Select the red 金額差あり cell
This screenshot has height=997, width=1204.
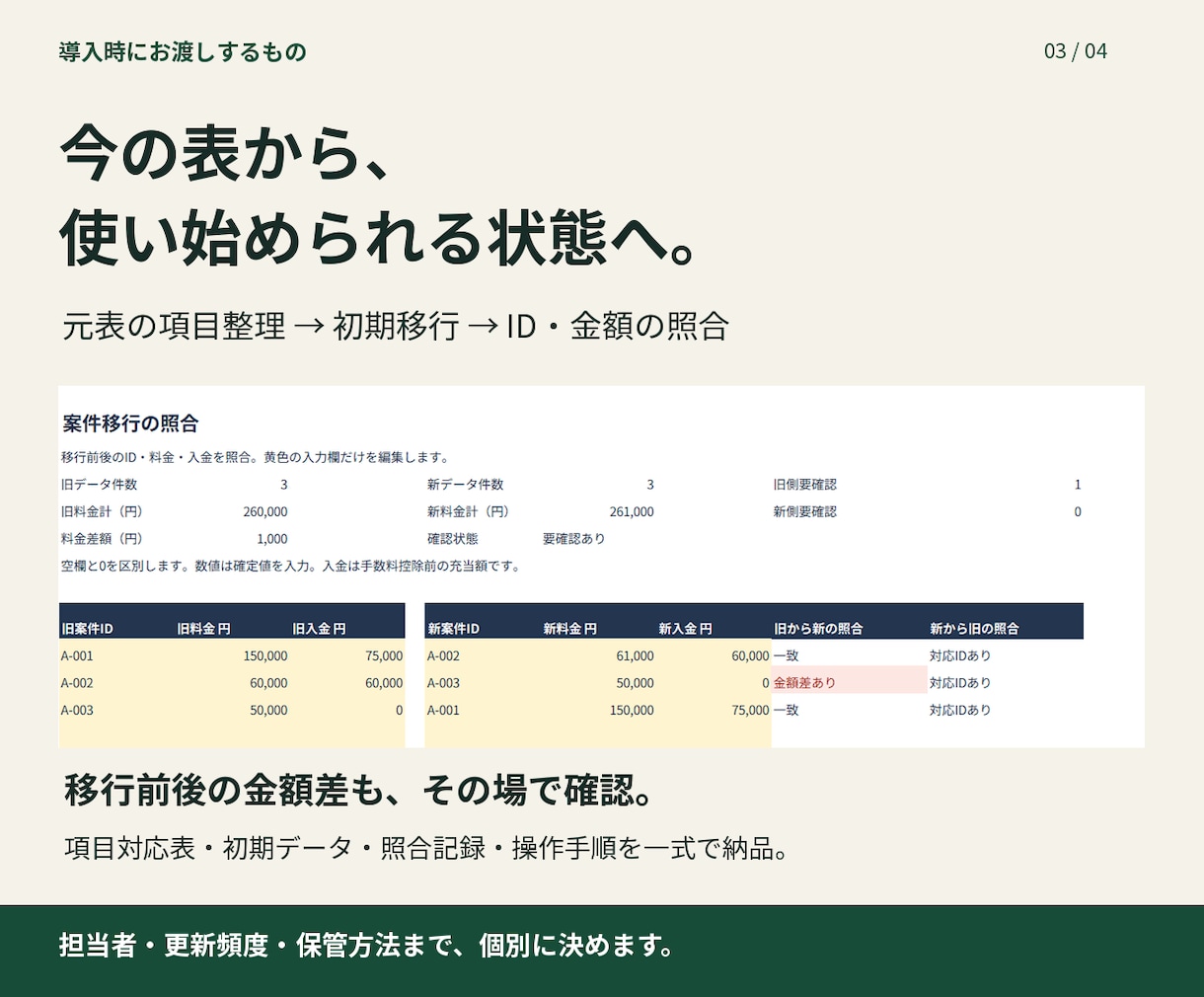850,680
